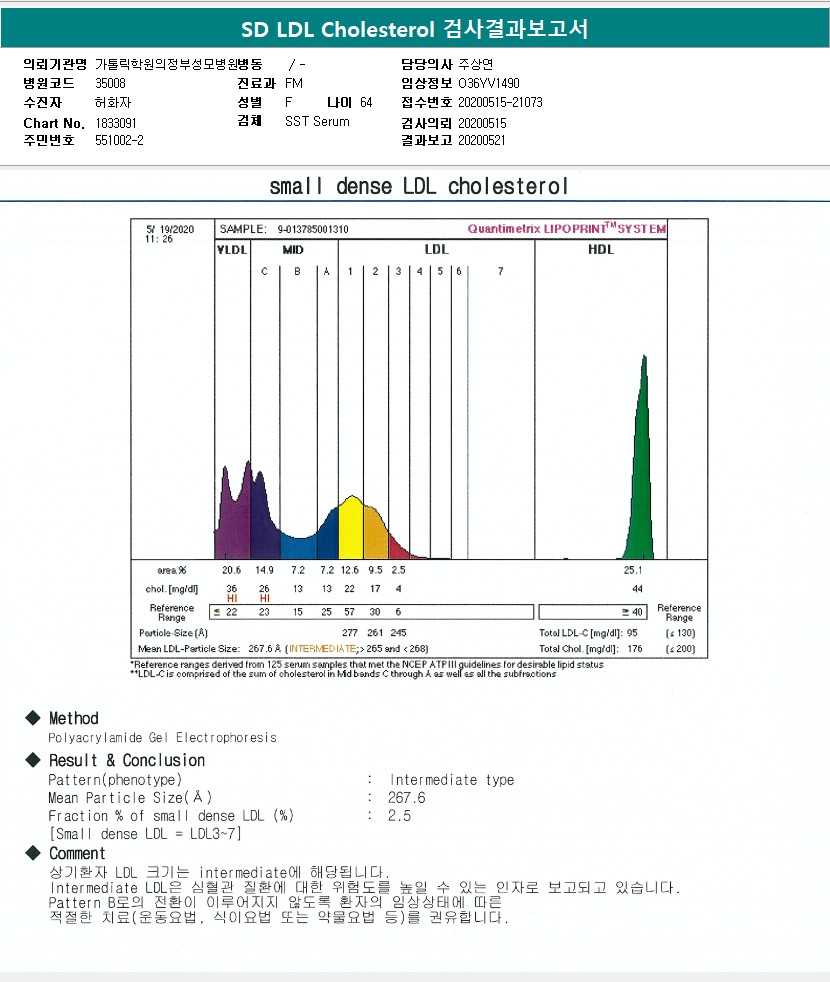Select patient name "허화자"

pyautogui.click(x=113, y=102)
